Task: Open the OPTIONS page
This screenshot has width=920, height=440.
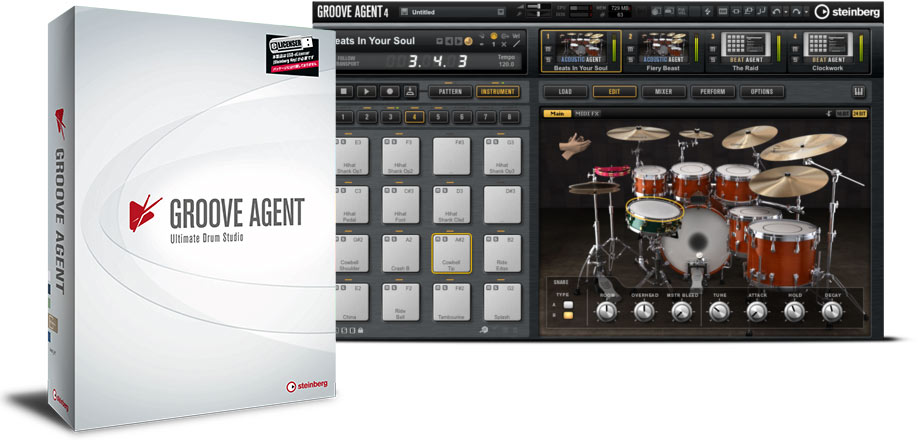Action: [762, 92]
